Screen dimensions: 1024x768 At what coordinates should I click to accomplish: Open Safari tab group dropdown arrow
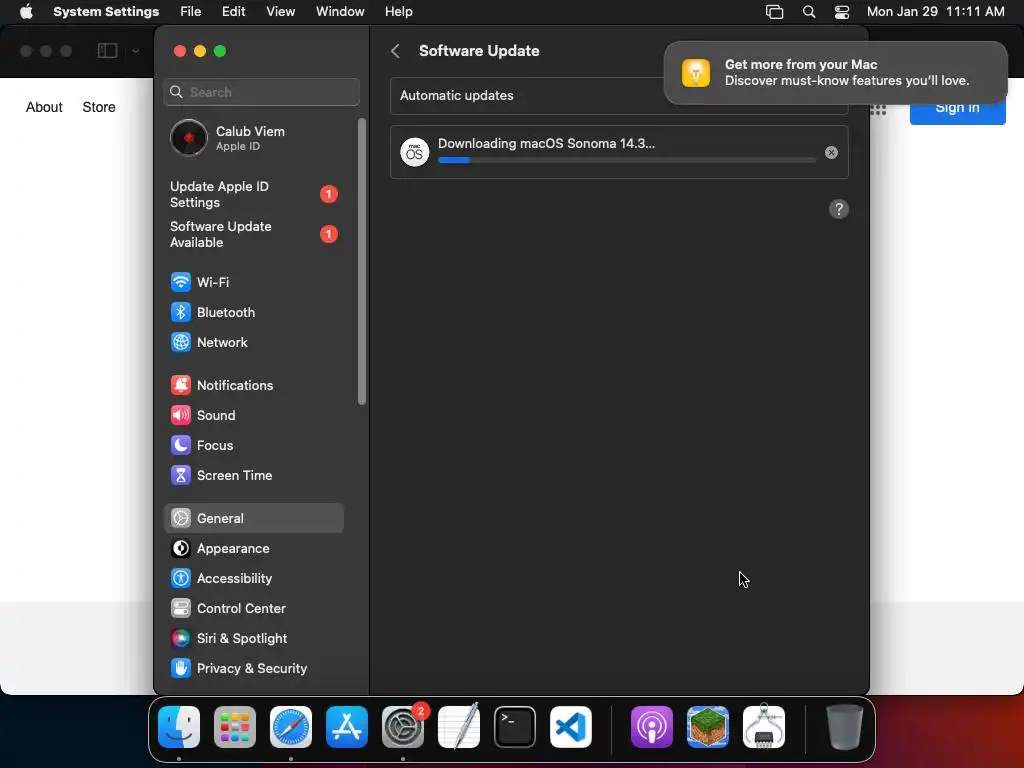135,51
